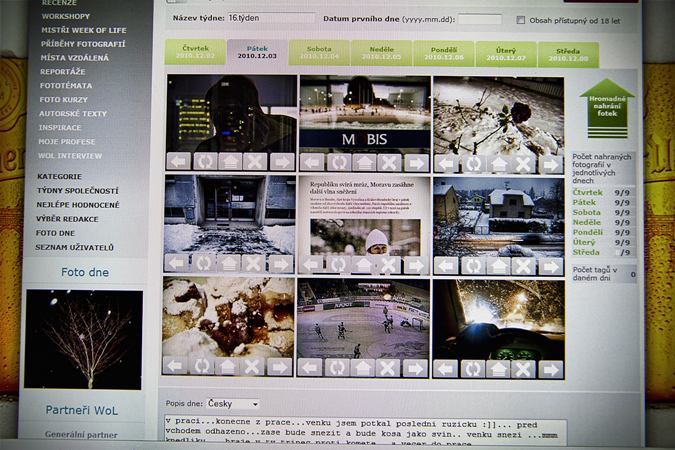Image resolution: width=675 pixels, height=450 pixels.
Task: Rotate the frozen rose photo
Action: [x=473, y=164]
